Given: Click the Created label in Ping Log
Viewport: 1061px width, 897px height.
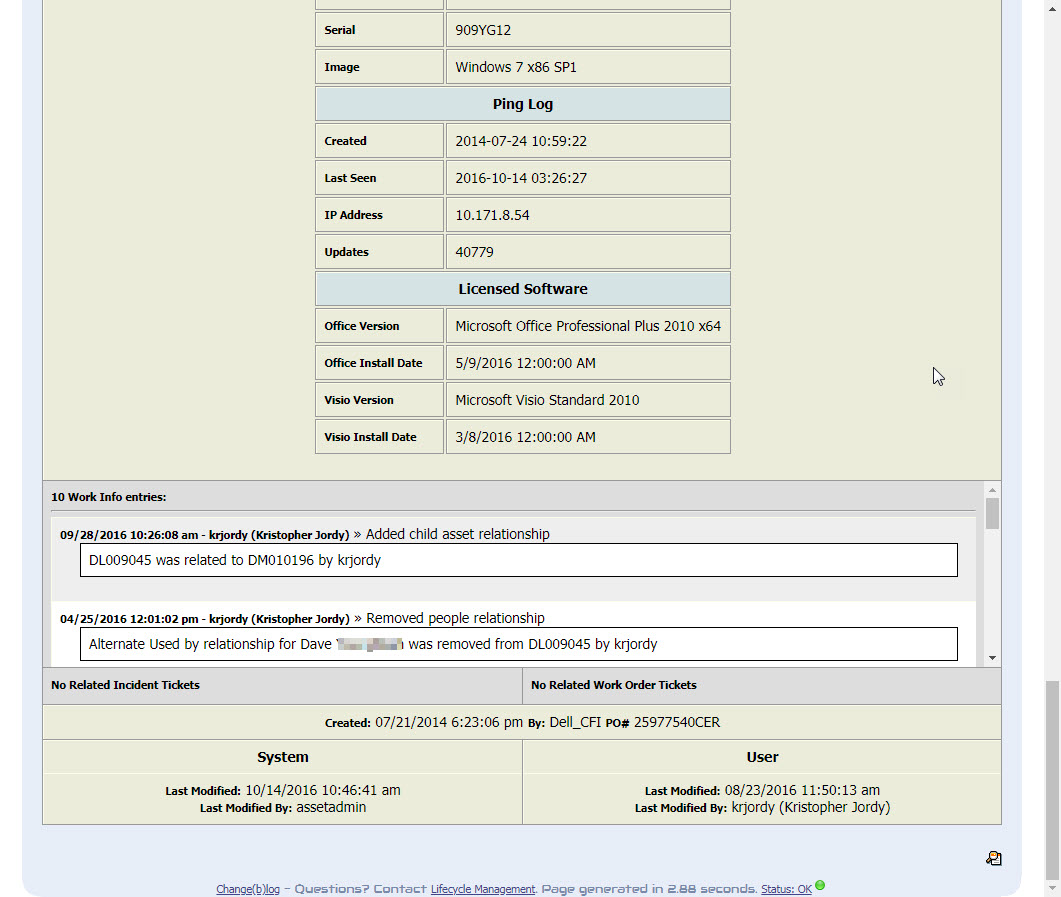Looking at the screenshot, I should click(345, 141).
